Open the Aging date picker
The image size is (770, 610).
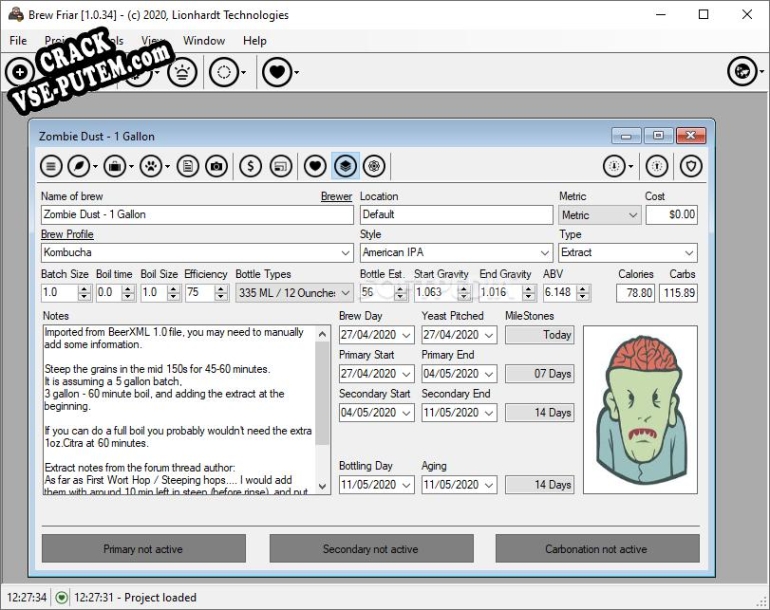pos(489,485)
